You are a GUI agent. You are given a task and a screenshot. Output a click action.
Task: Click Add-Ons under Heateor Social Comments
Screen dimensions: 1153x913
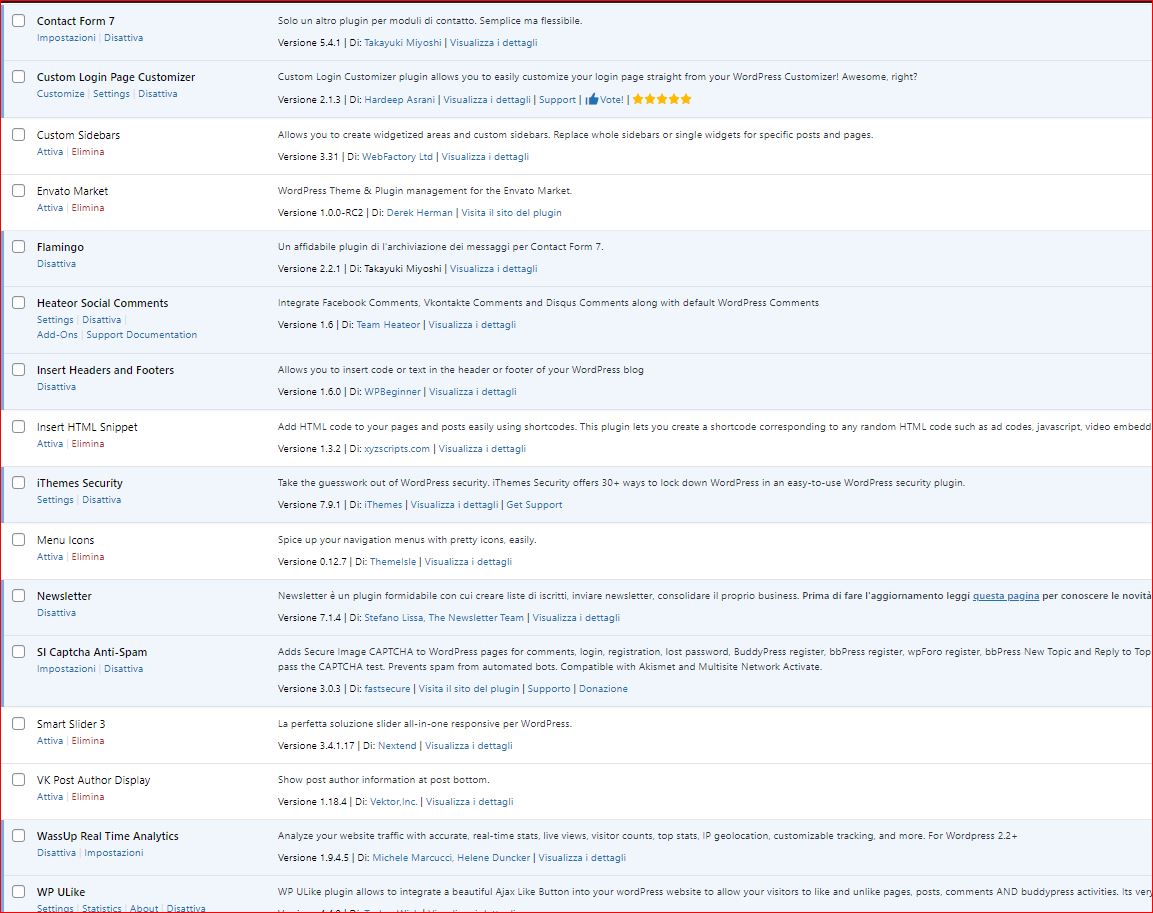coord(57,334)
